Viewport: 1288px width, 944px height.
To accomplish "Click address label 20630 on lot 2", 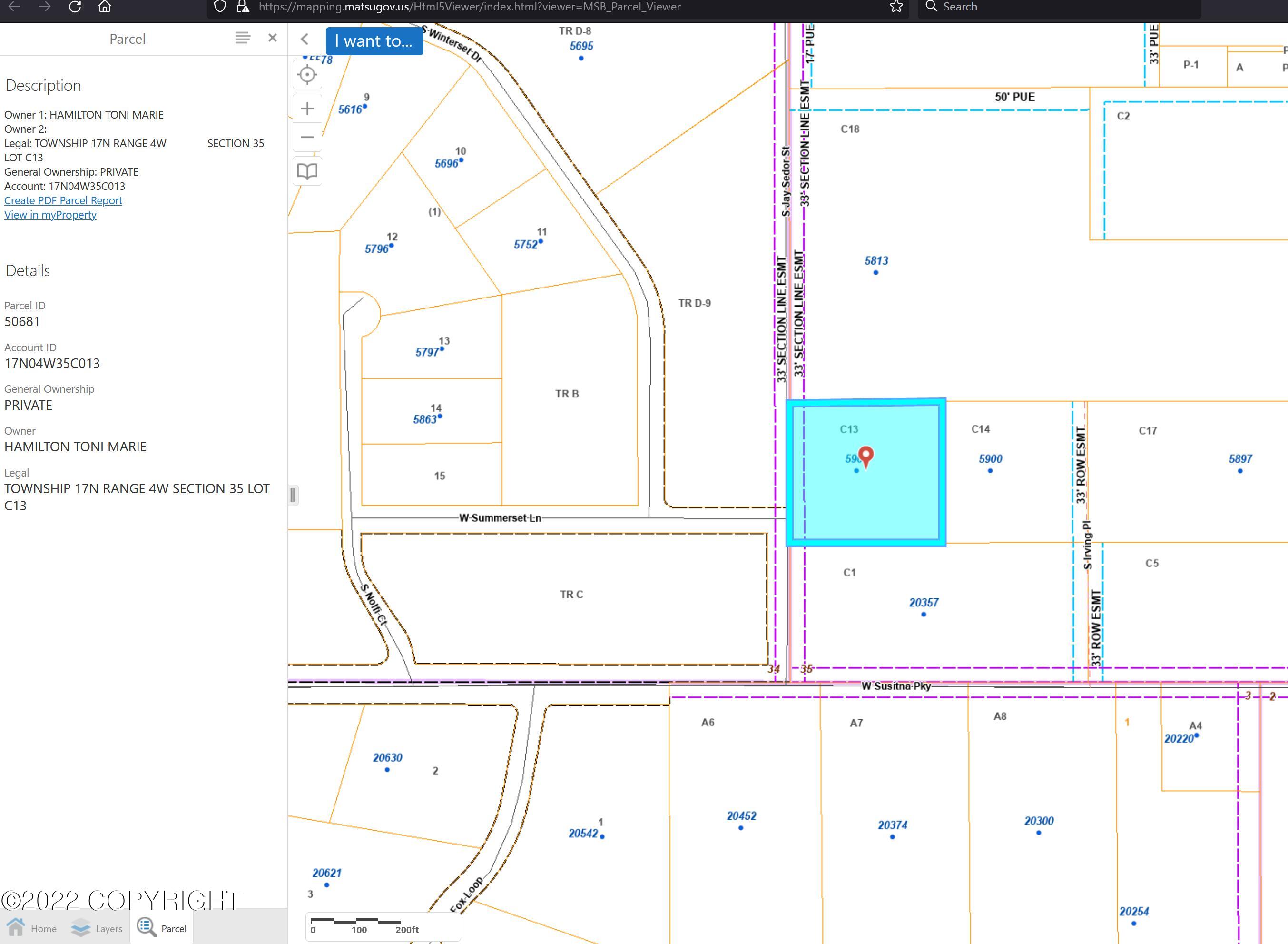I will pyautogui.click(x=388, y=758).
